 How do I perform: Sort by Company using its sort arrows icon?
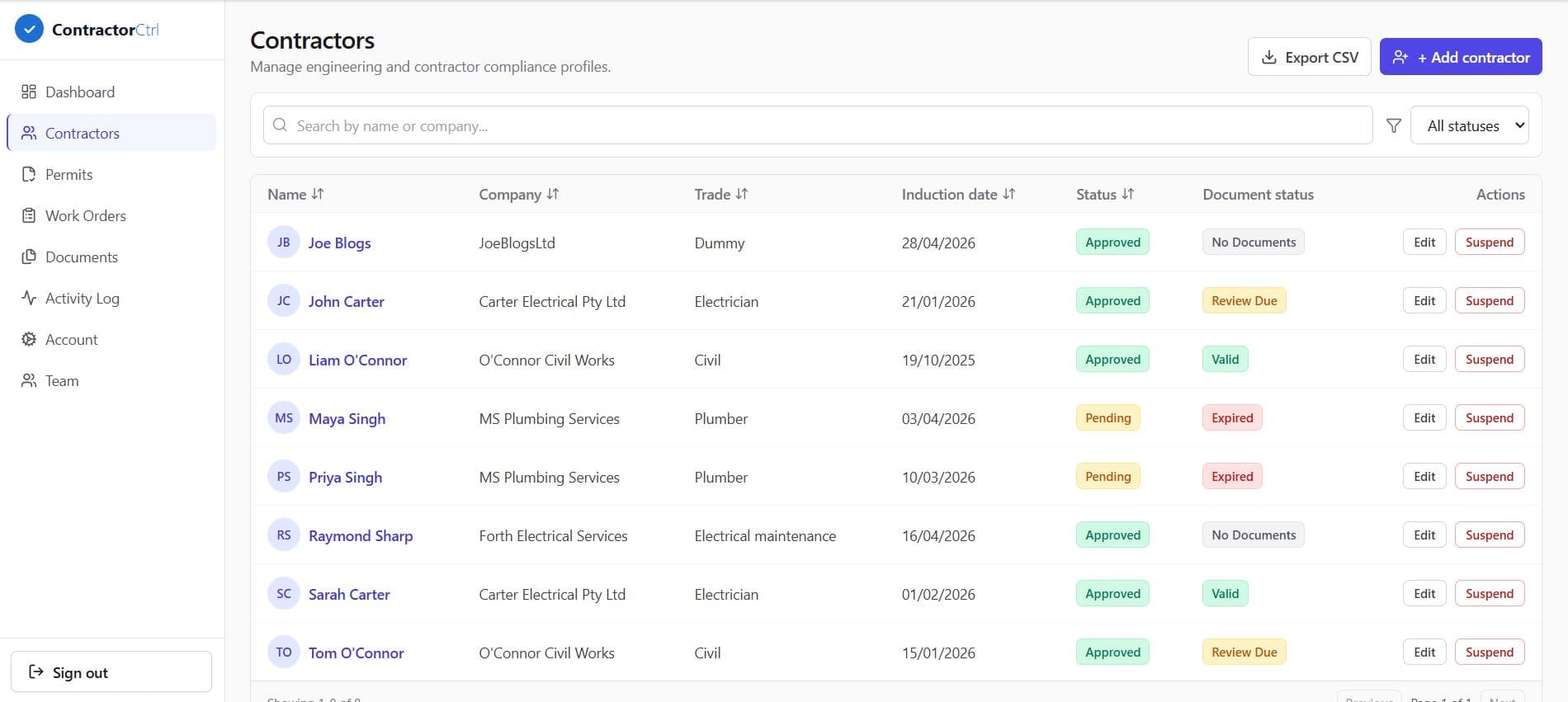pyautogui.click(x=553, y=194)
